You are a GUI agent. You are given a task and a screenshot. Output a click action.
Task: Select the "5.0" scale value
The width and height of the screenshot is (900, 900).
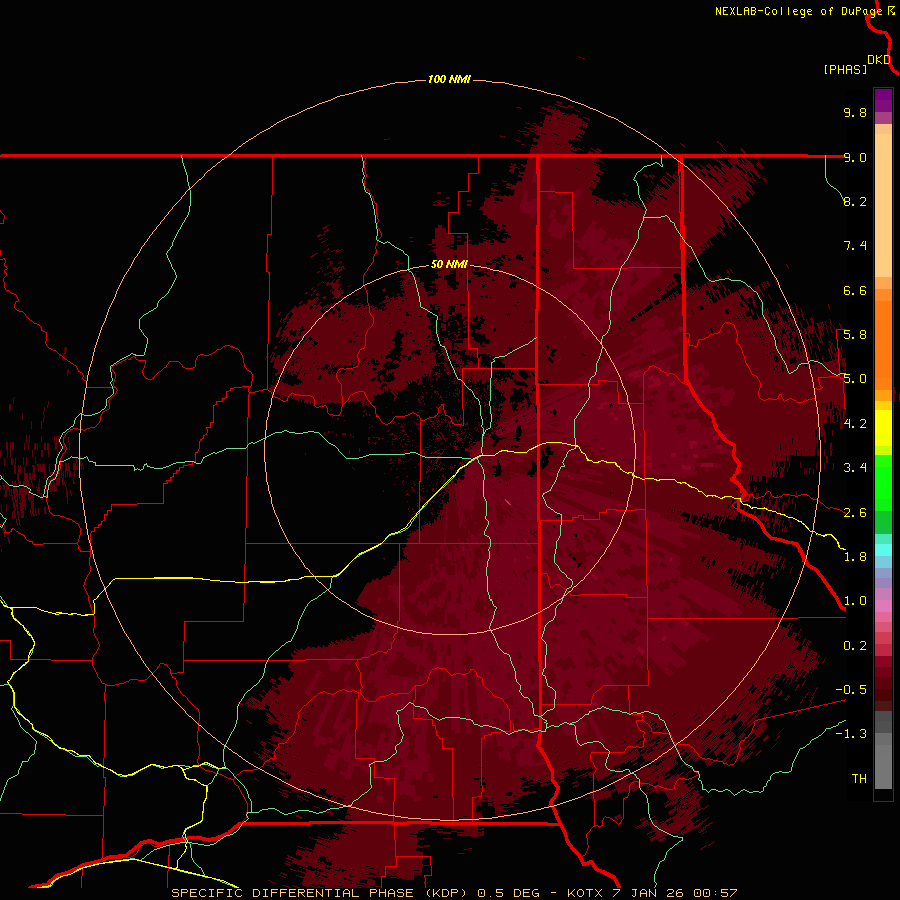[855, 379]
